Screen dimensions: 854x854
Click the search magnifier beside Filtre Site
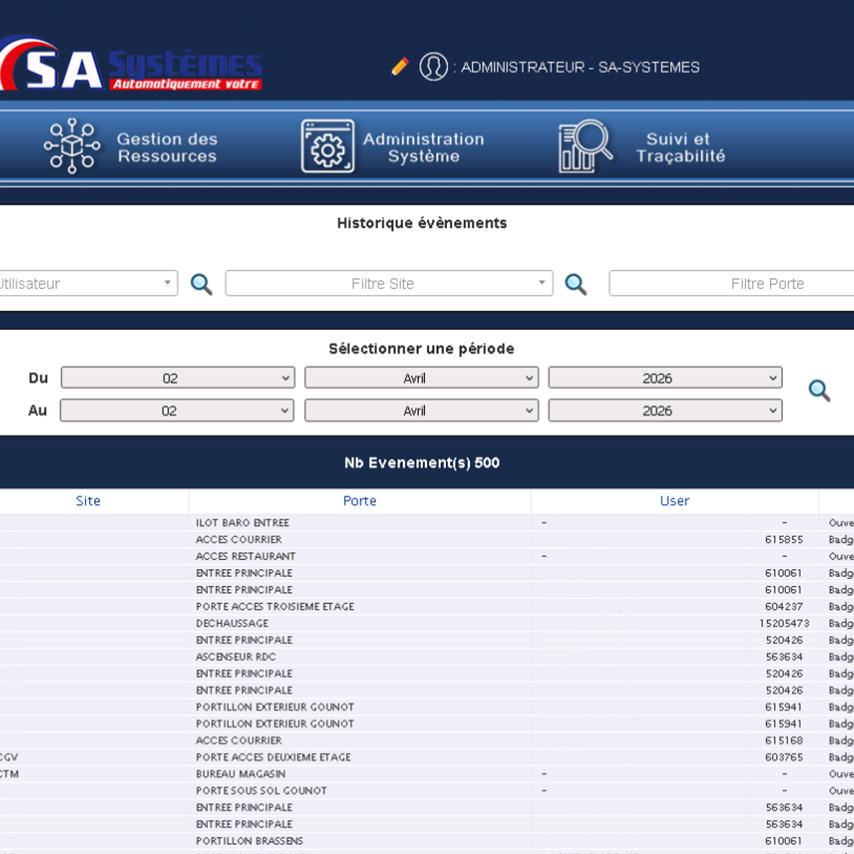tap(575, 284)
